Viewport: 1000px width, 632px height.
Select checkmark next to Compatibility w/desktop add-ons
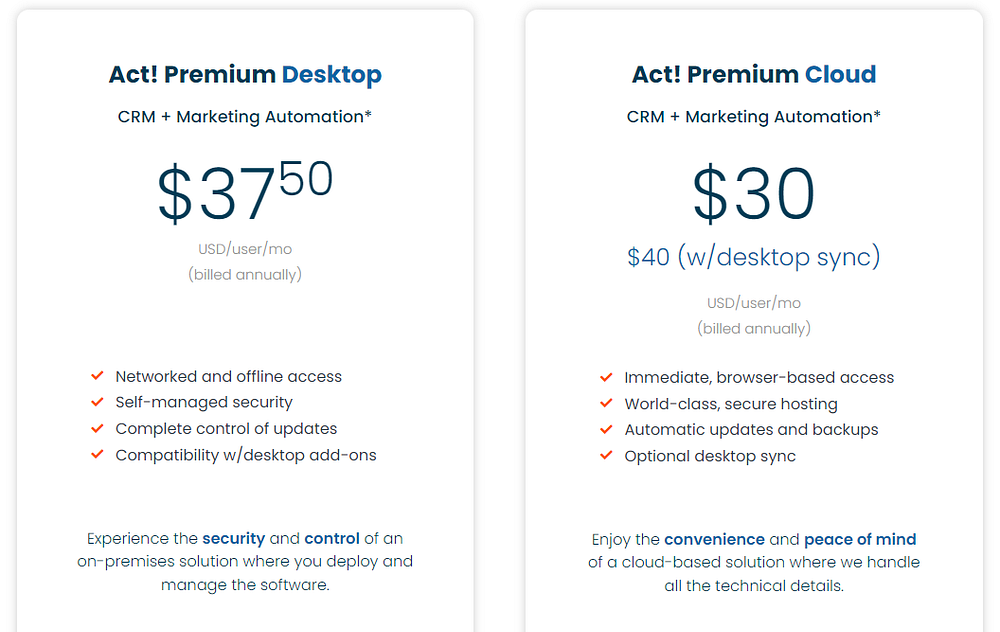click(97, 454)
